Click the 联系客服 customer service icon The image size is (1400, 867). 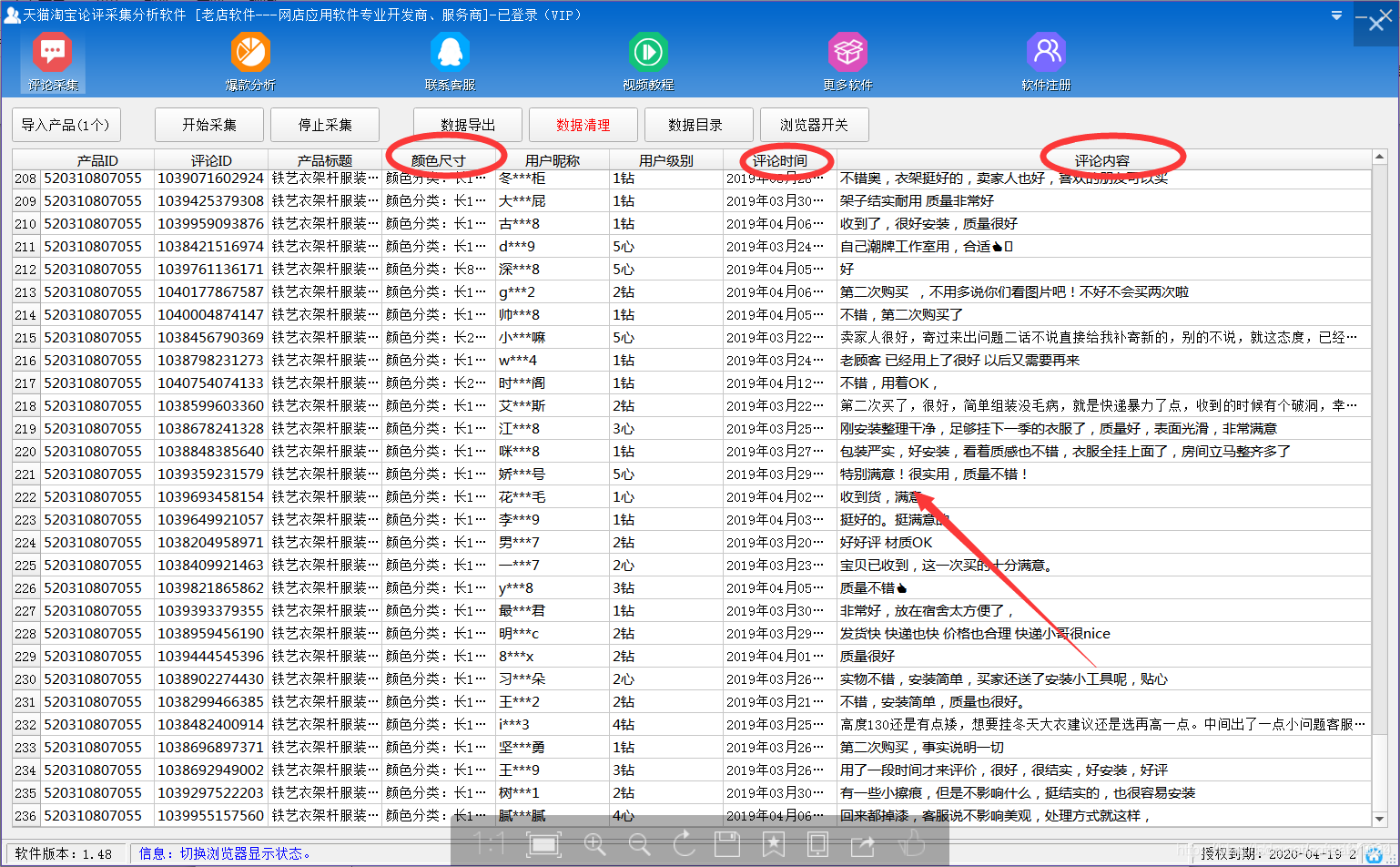click(x=450, y=61)
